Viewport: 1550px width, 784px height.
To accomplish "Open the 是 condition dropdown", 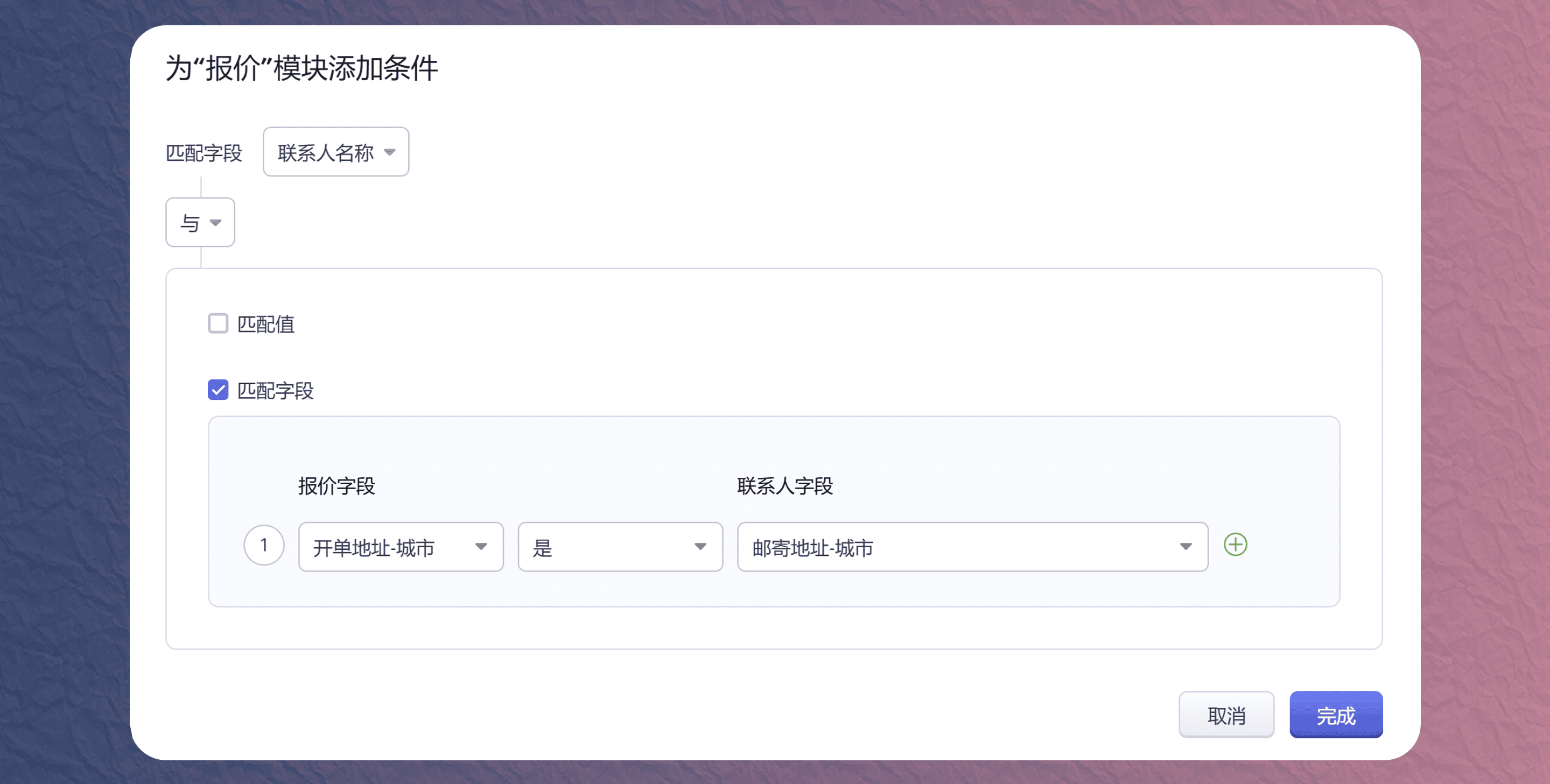I will [x=620, y=547].
